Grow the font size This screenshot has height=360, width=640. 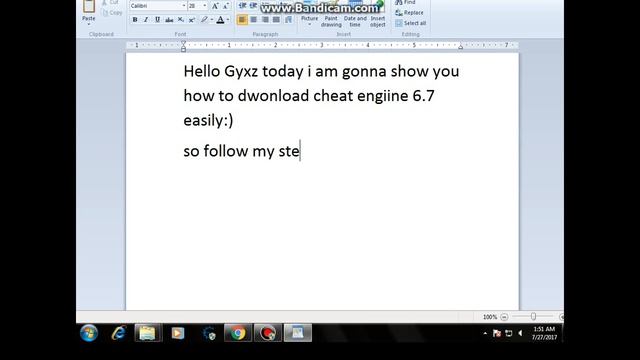pyautogui.click(x=215, y=6)
